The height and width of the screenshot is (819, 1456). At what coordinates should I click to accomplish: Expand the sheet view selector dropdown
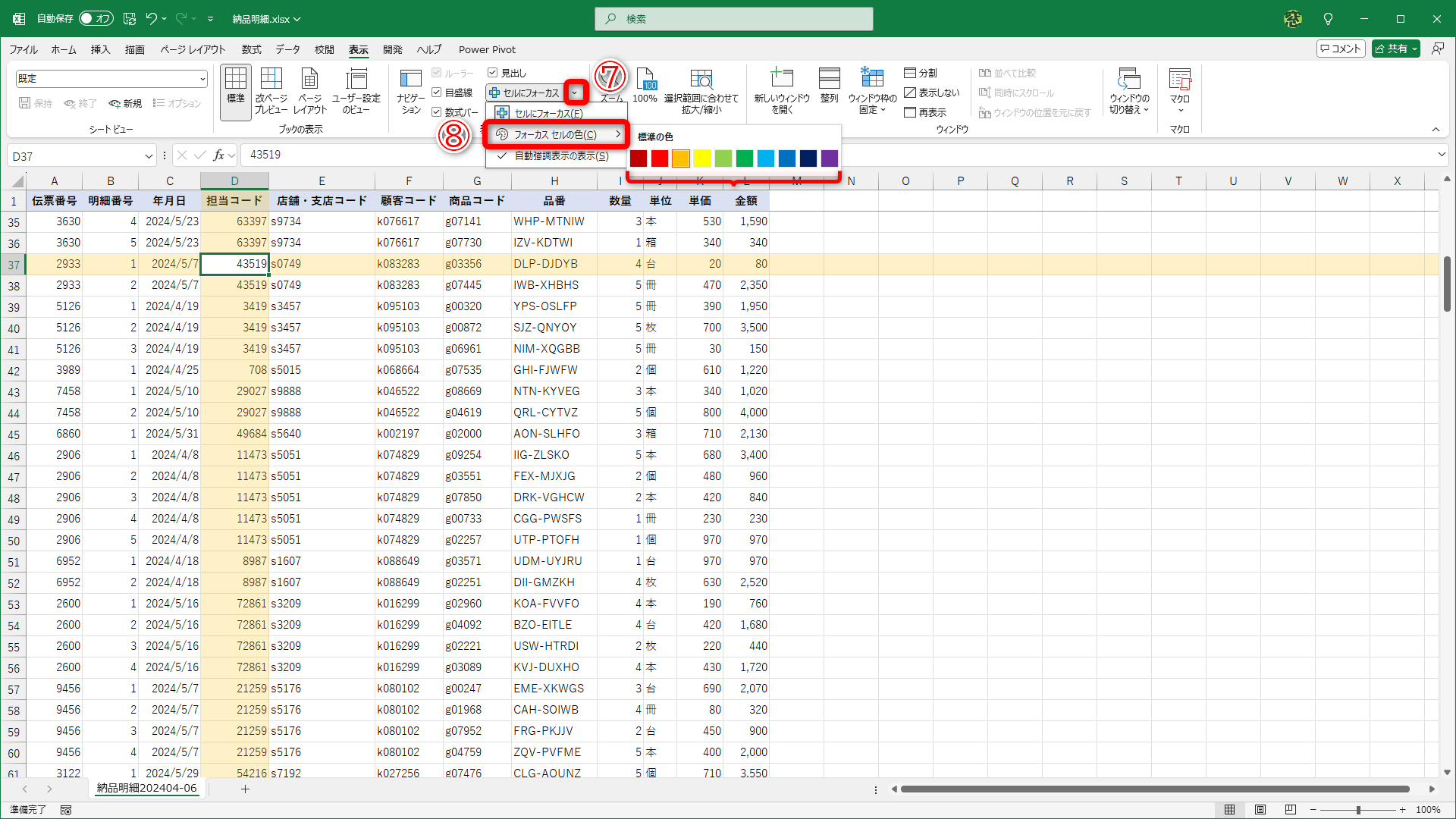202,79
